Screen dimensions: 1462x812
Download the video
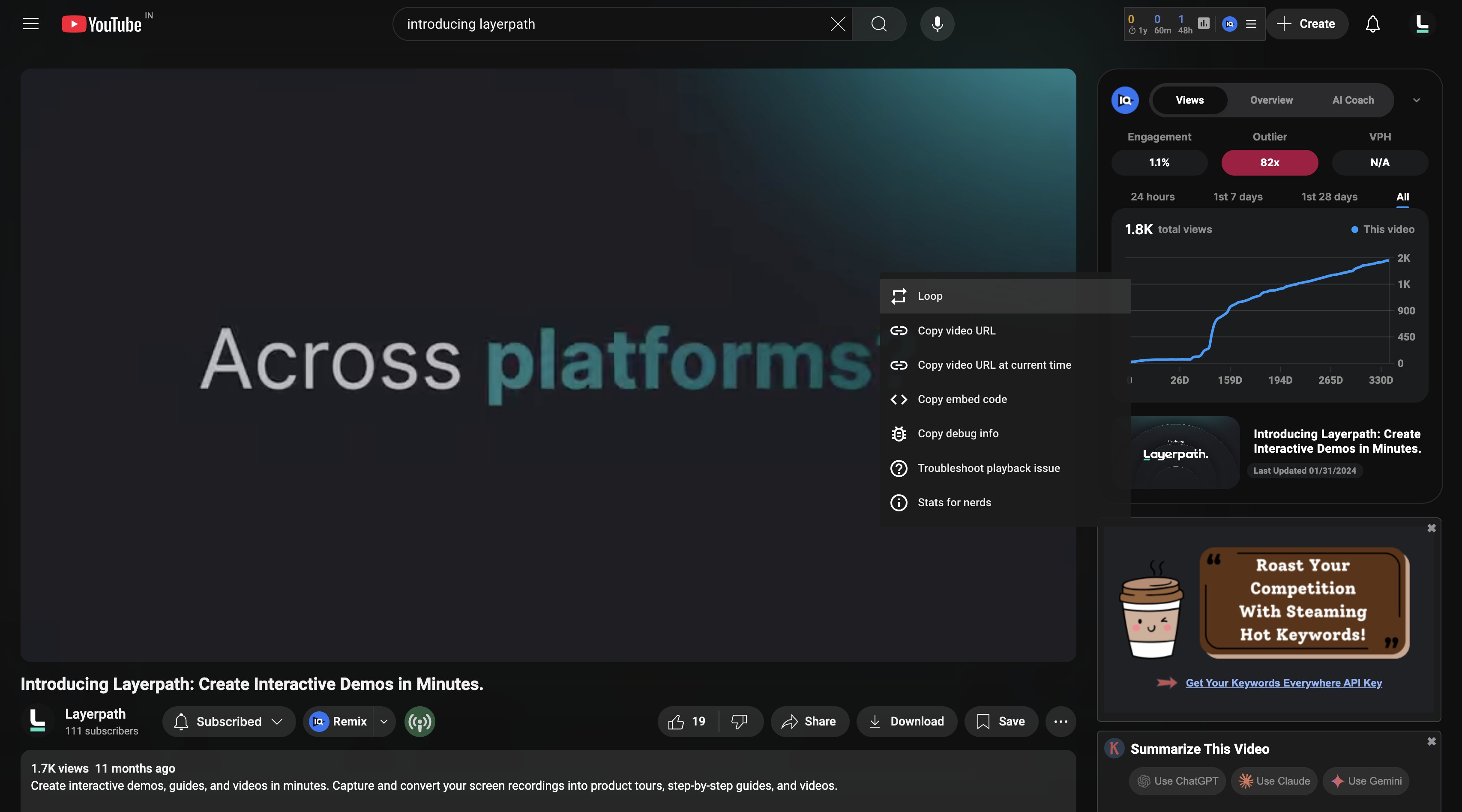coord(906,721)
